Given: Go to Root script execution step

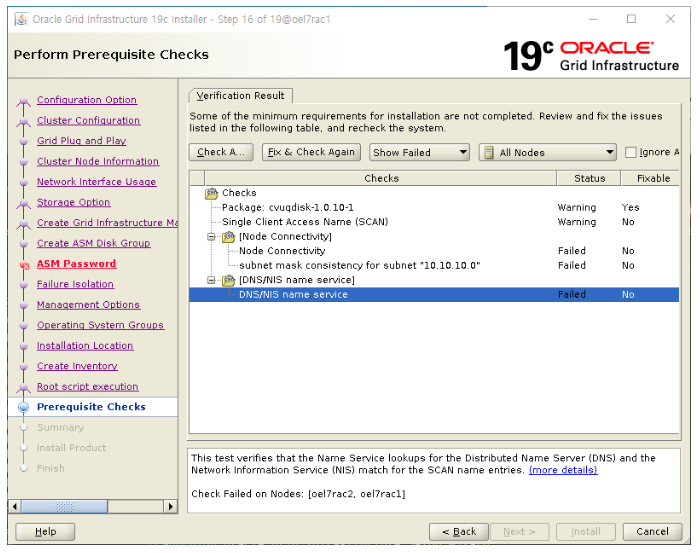Looking at the screenshot, I should (x=88, y=387).
